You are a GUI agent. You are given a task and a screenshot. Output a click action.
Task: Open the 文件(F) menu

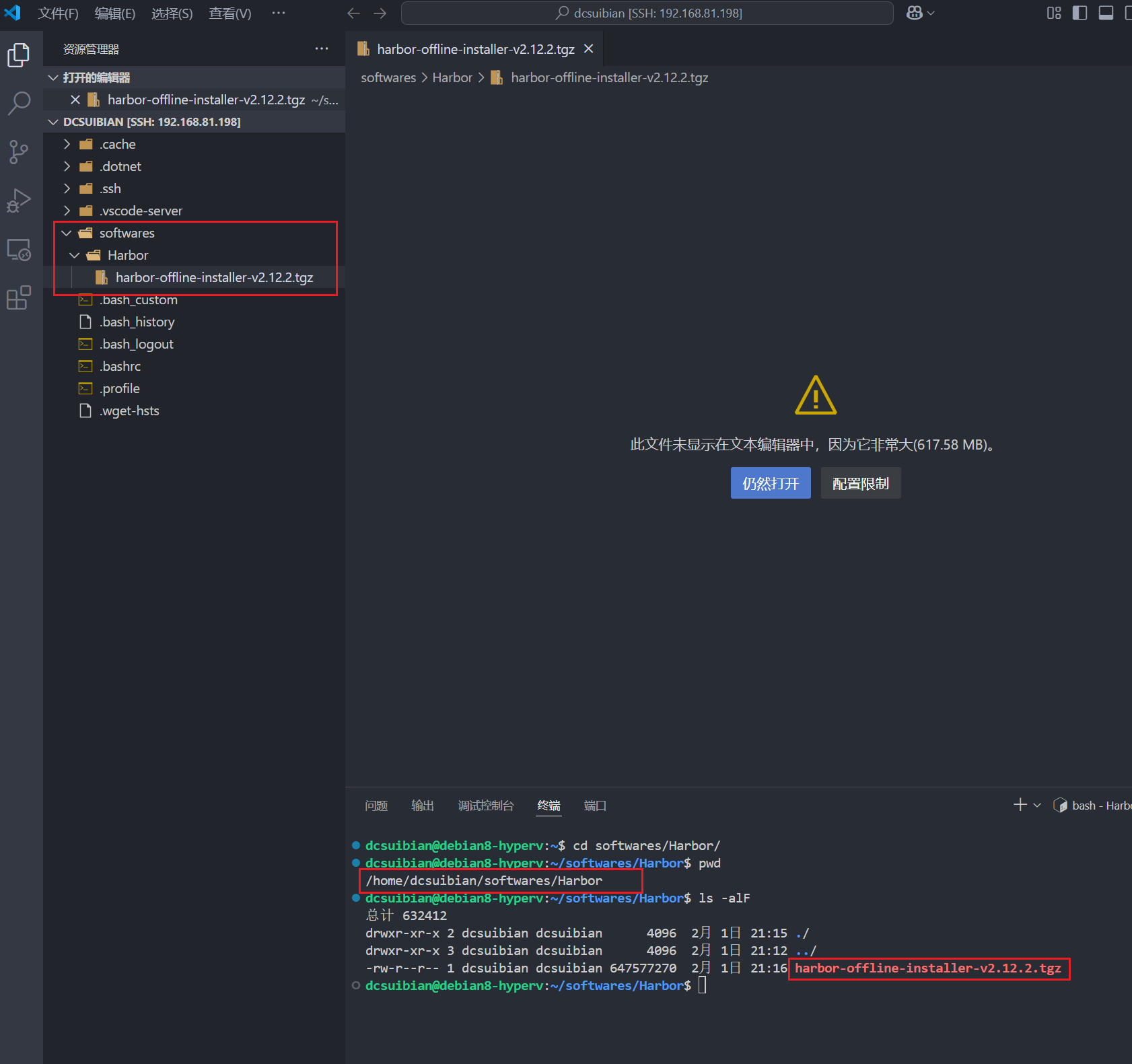pyautogui.click(x=59, y=13)
